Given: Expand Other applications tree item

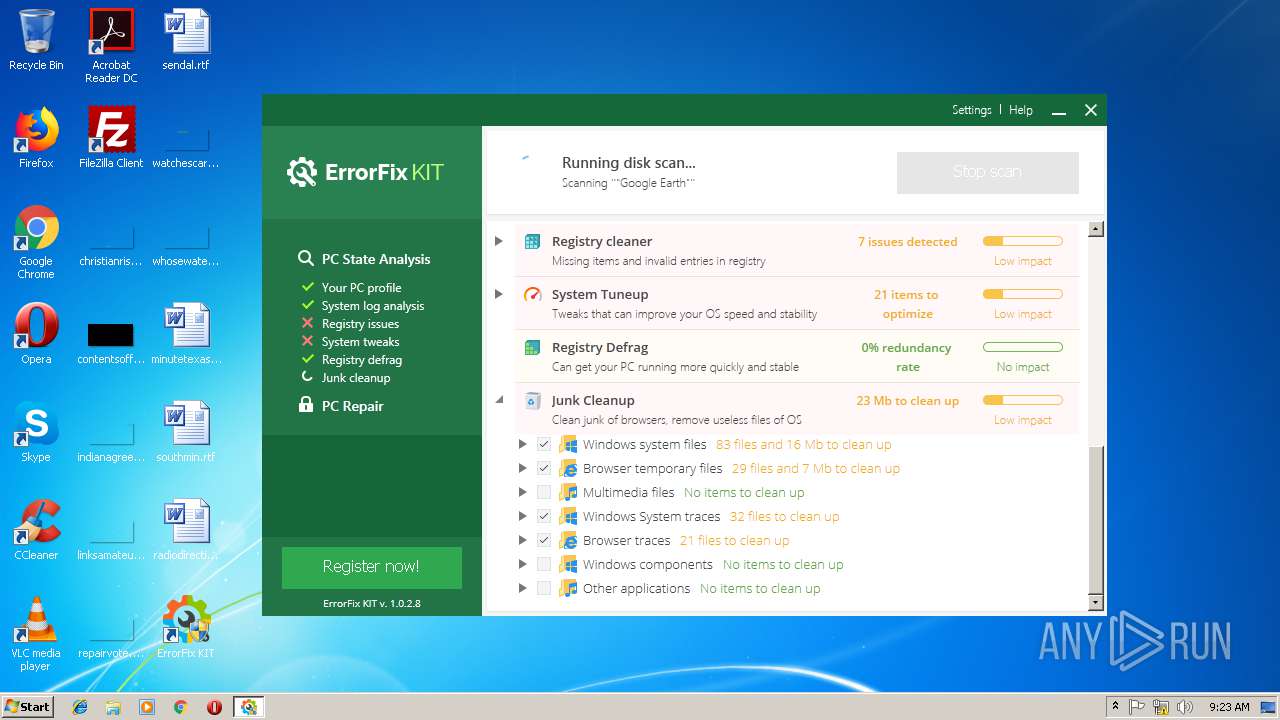Looking at the screenshot, I should point(522,588).
